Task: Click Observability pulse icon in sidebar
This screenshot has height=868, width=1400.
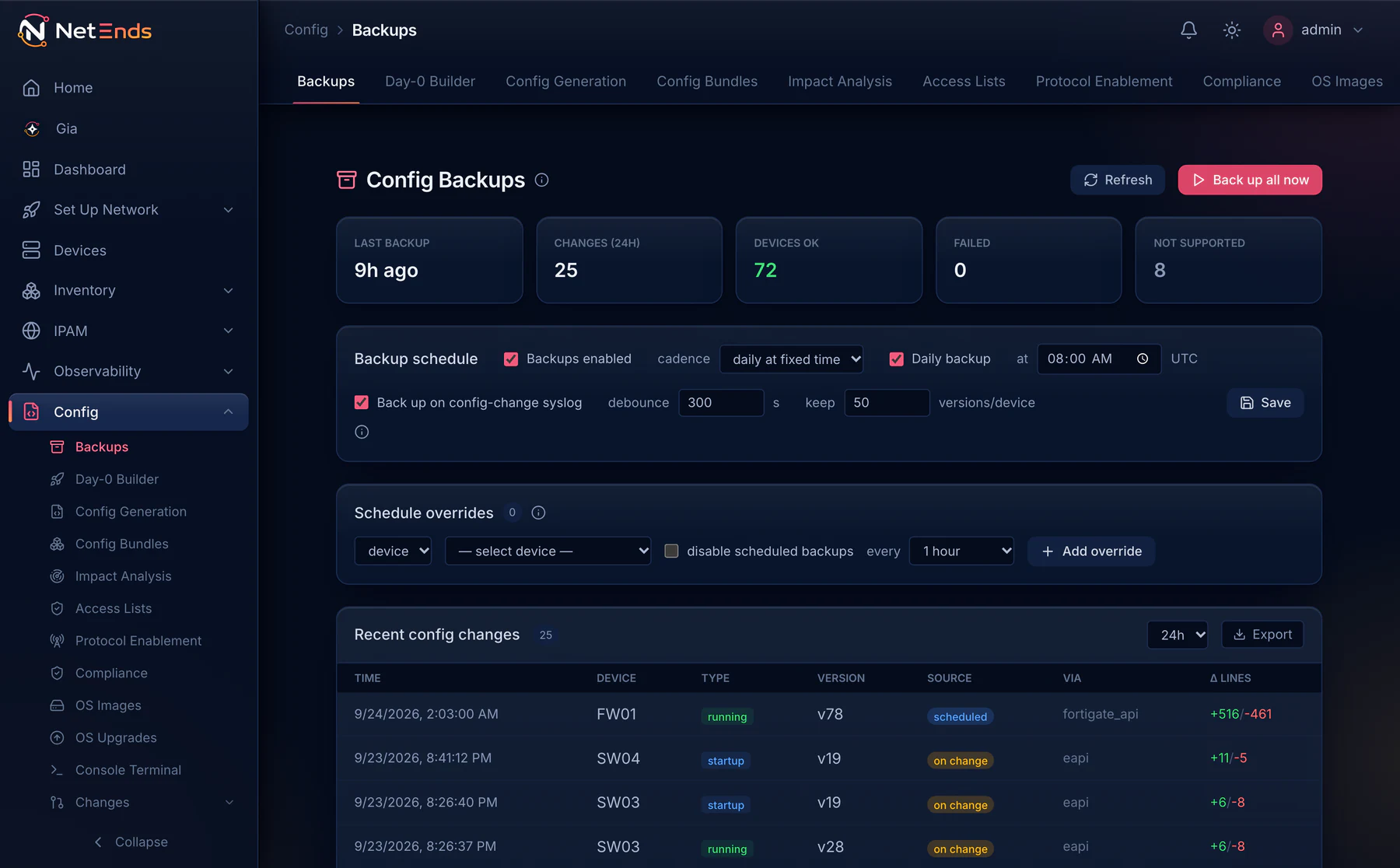Action: pyautogui.click(x=31, y=372)
